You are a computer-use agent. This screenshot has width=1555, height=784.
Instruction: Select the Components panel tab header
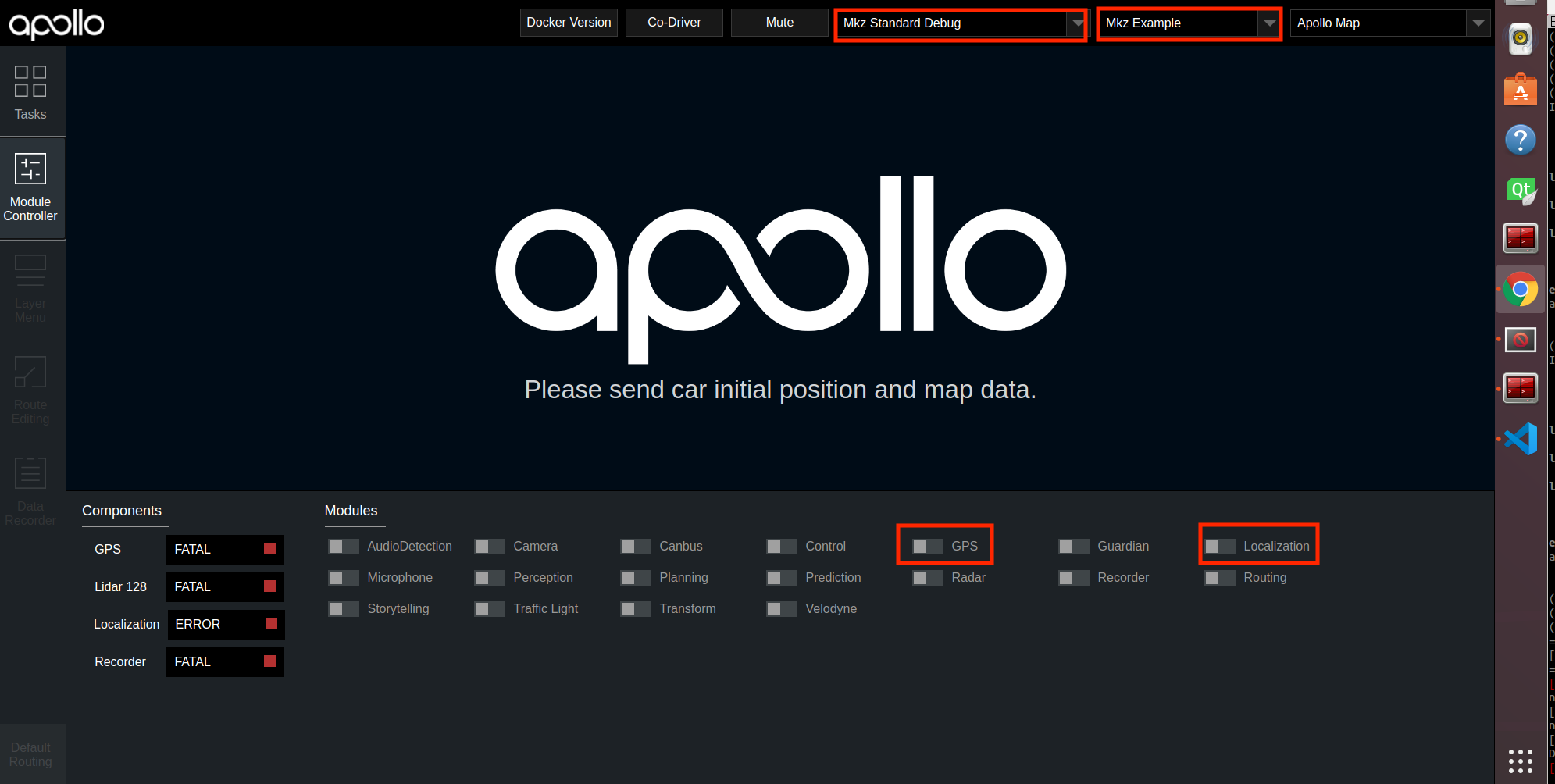coord(122,511)
